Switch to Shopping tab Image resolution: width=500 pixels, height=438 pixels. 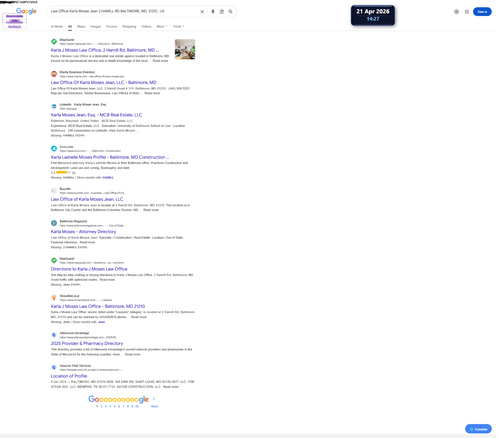click(129, 26)
